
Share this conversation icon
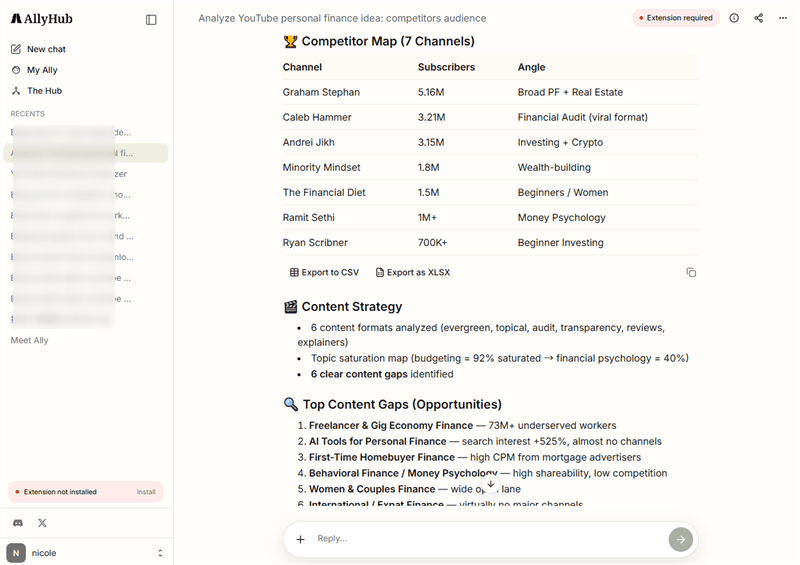point(759,18)
